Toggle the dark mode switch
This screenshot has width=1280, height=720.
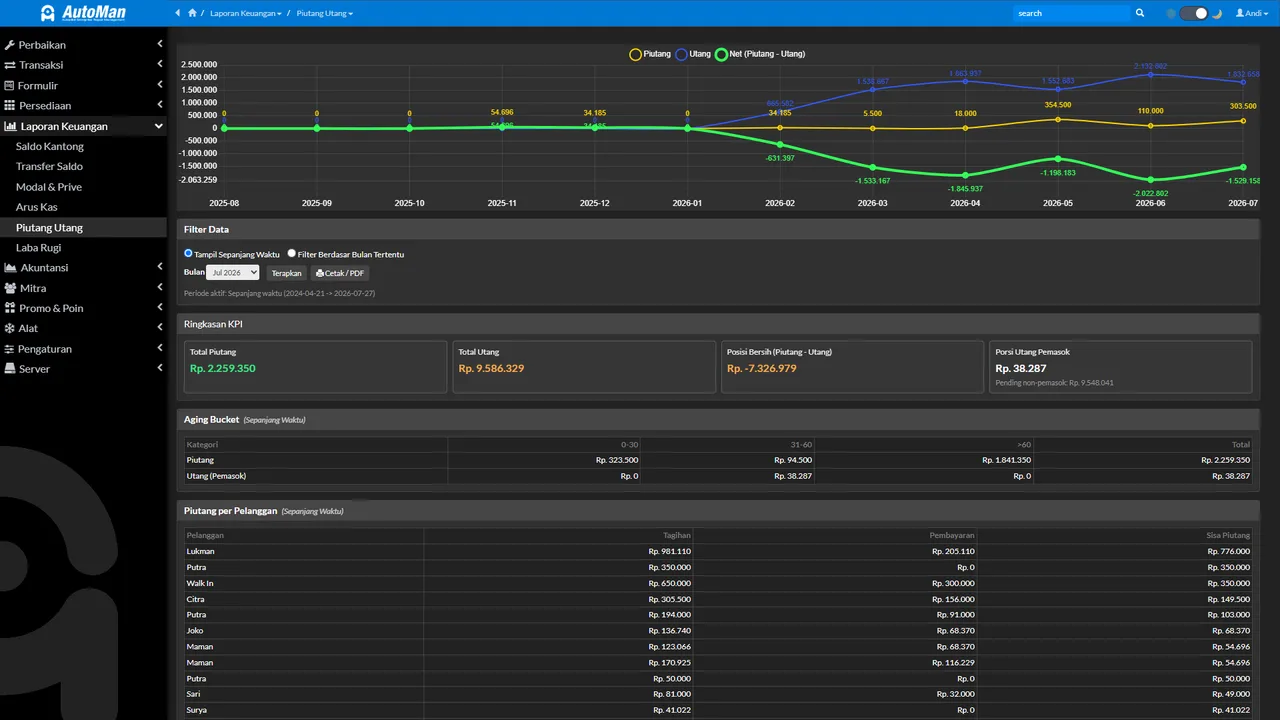pos(1194,13)
